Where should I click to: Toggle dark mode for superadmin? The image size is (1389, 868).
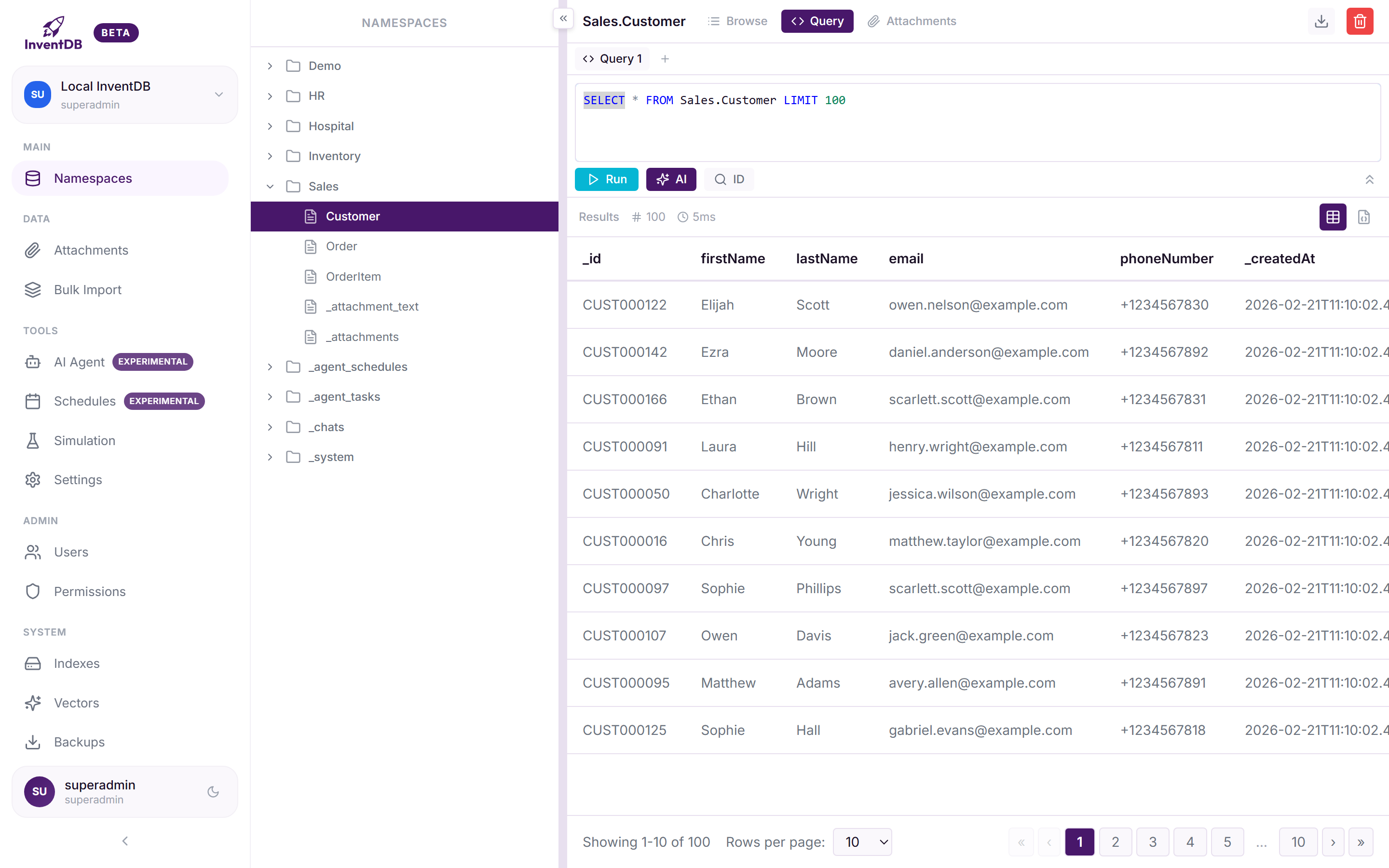[212, 792]
